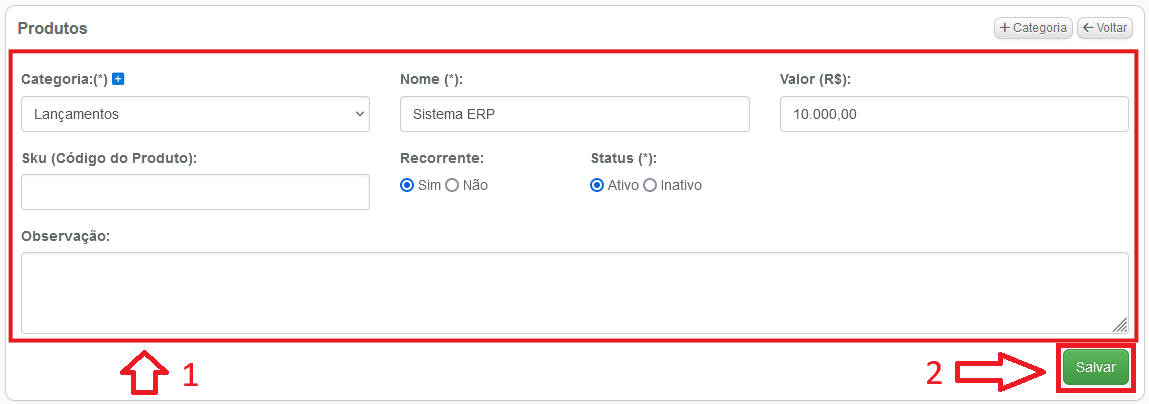Go back using the Voltar button
1149x404 pixels.
click(x=1105, y=28)
